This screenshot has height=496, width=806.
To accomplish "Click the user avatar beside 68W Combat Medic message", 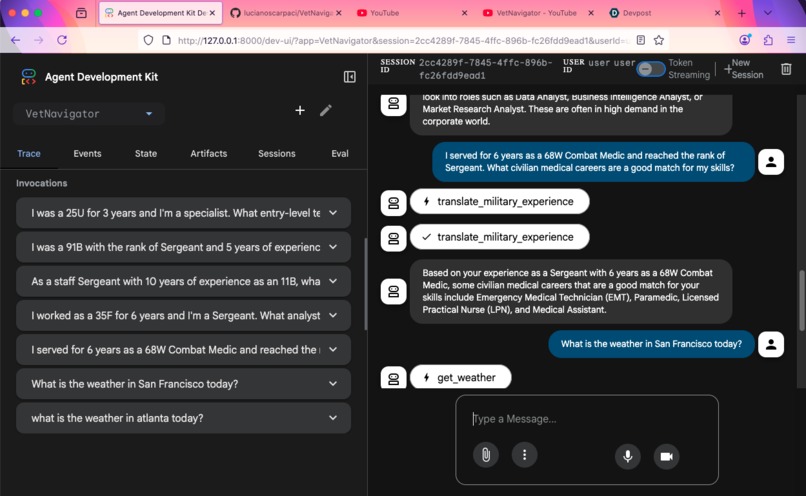I will [x=771, y=162].
